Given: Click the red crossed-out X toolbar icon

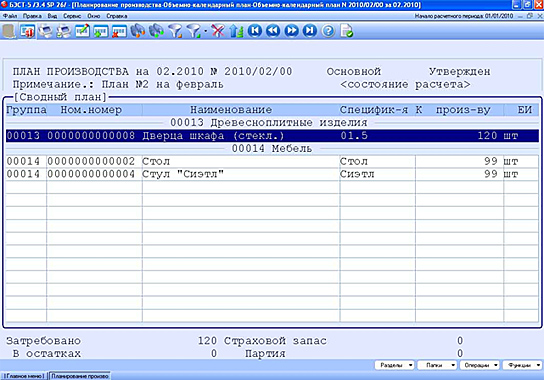Looking at the screenshot, I should (218, 31).
